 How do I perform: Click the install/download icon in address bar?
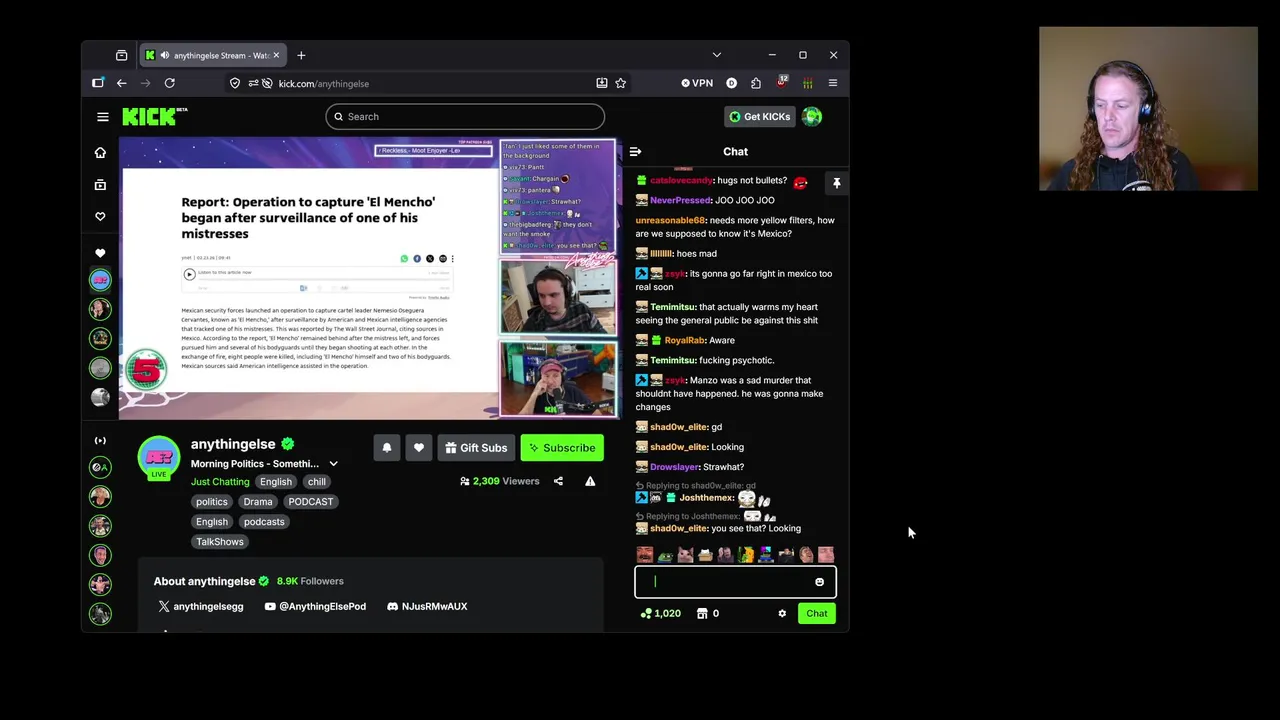(x=601, y=84)
